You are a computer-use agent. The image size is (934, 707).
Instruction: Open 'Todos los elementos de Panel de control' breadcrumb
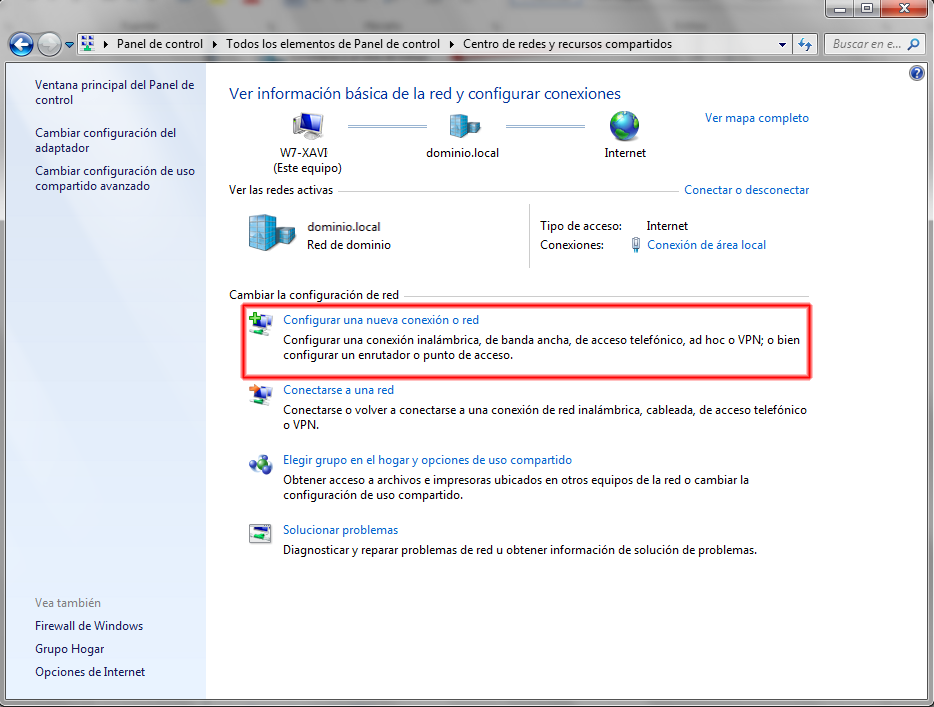point(332,44)
